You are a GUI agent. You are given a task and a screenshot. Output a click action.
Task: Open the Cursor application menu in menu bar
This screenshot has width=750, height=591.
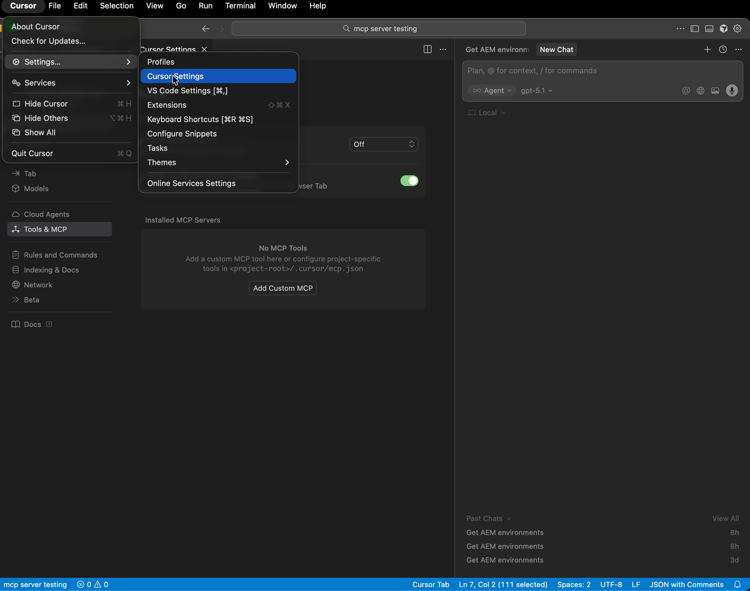click(x=23, y=6)
